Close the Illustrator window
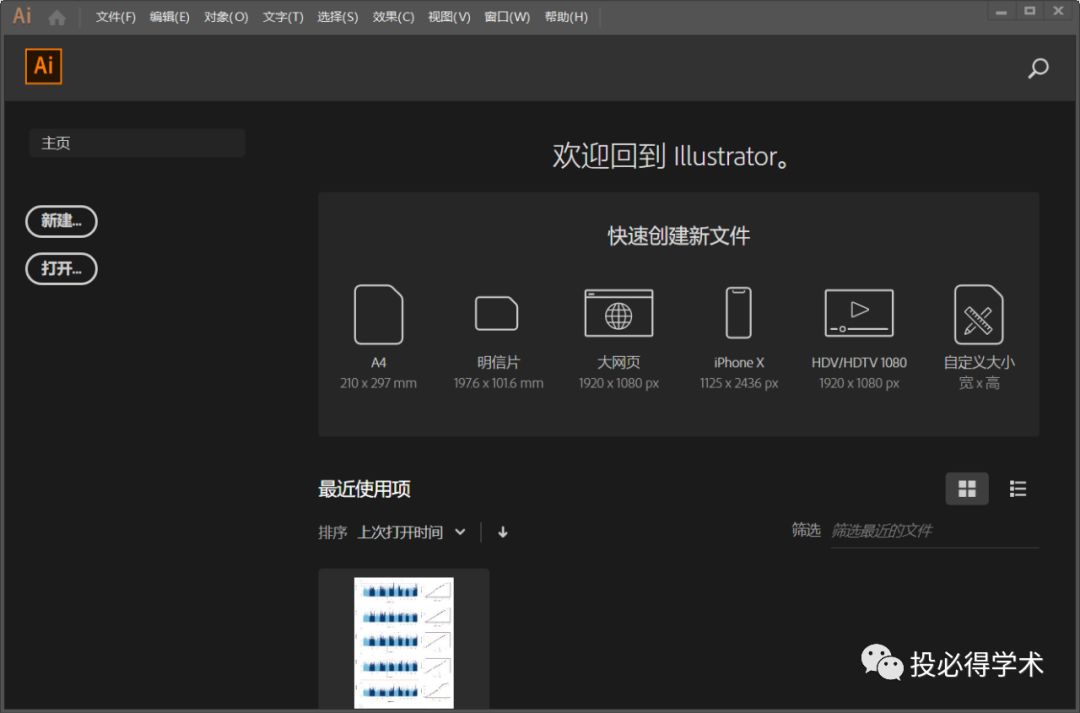The image size is (1080, 713). (x=1059, y=11)
